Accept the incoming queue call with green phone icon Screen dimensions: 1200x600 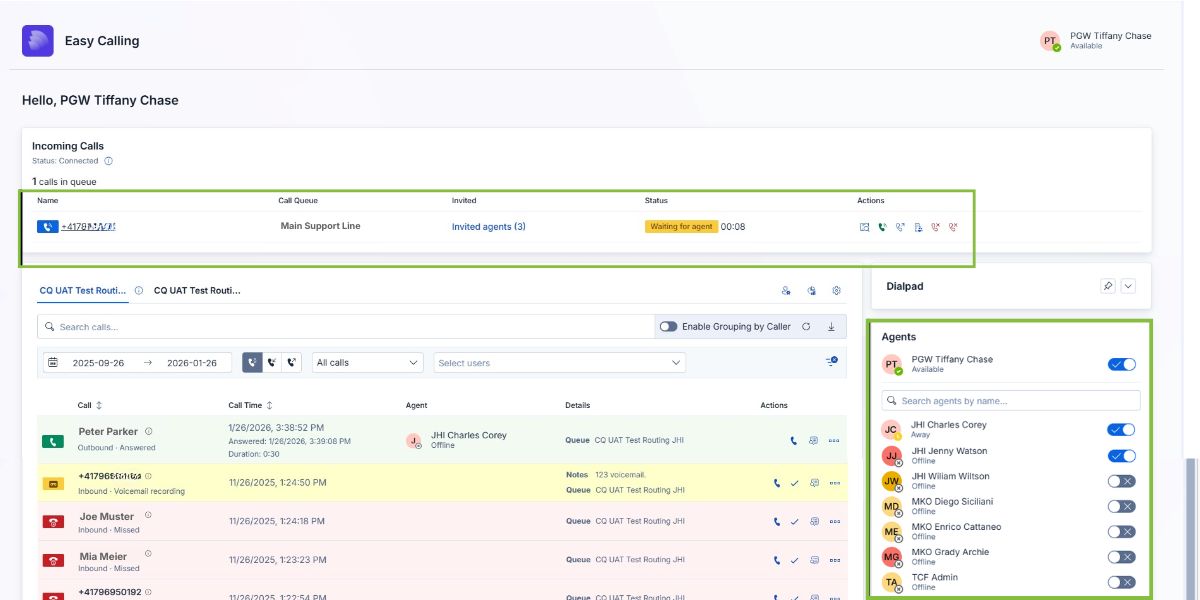click(x=882, y=227)
